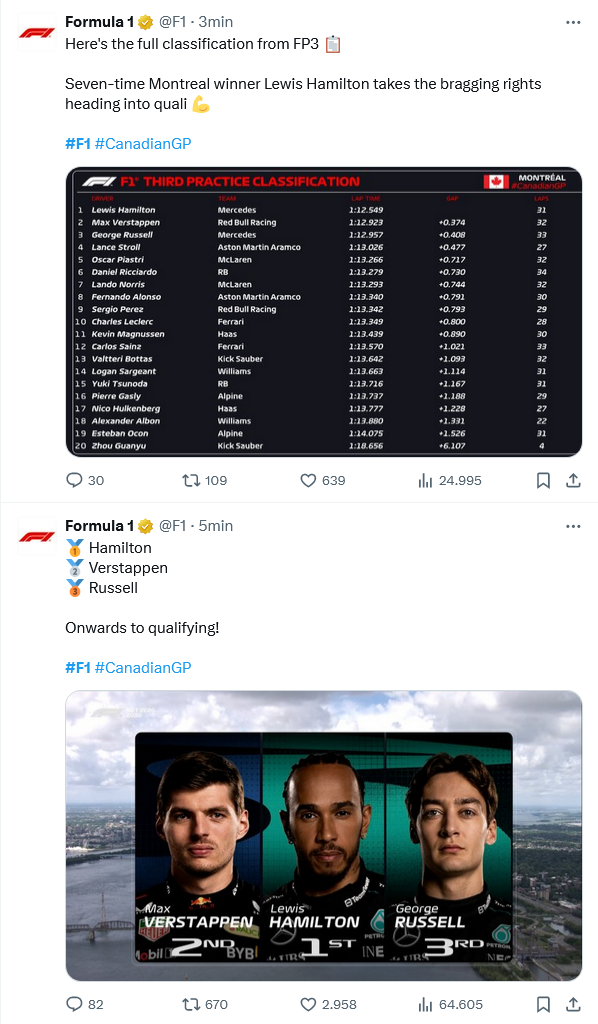The image size is (598, 1024).
Task: Bookmark the podium results tweet
Action: click(543, 1004)
